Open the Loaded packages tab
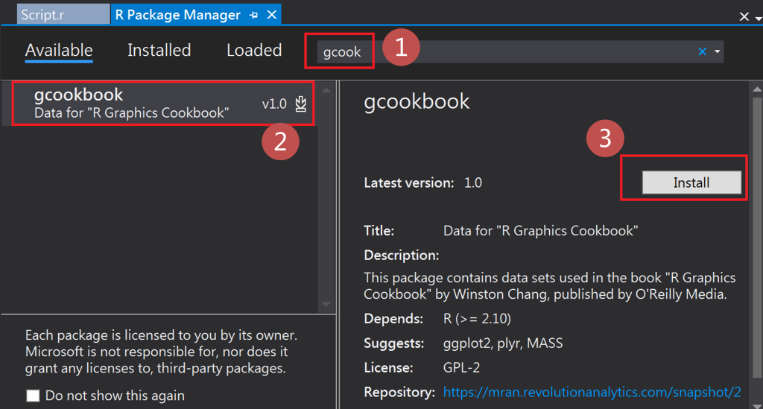The height and width of the screenshot is (409, 763). 254,50
